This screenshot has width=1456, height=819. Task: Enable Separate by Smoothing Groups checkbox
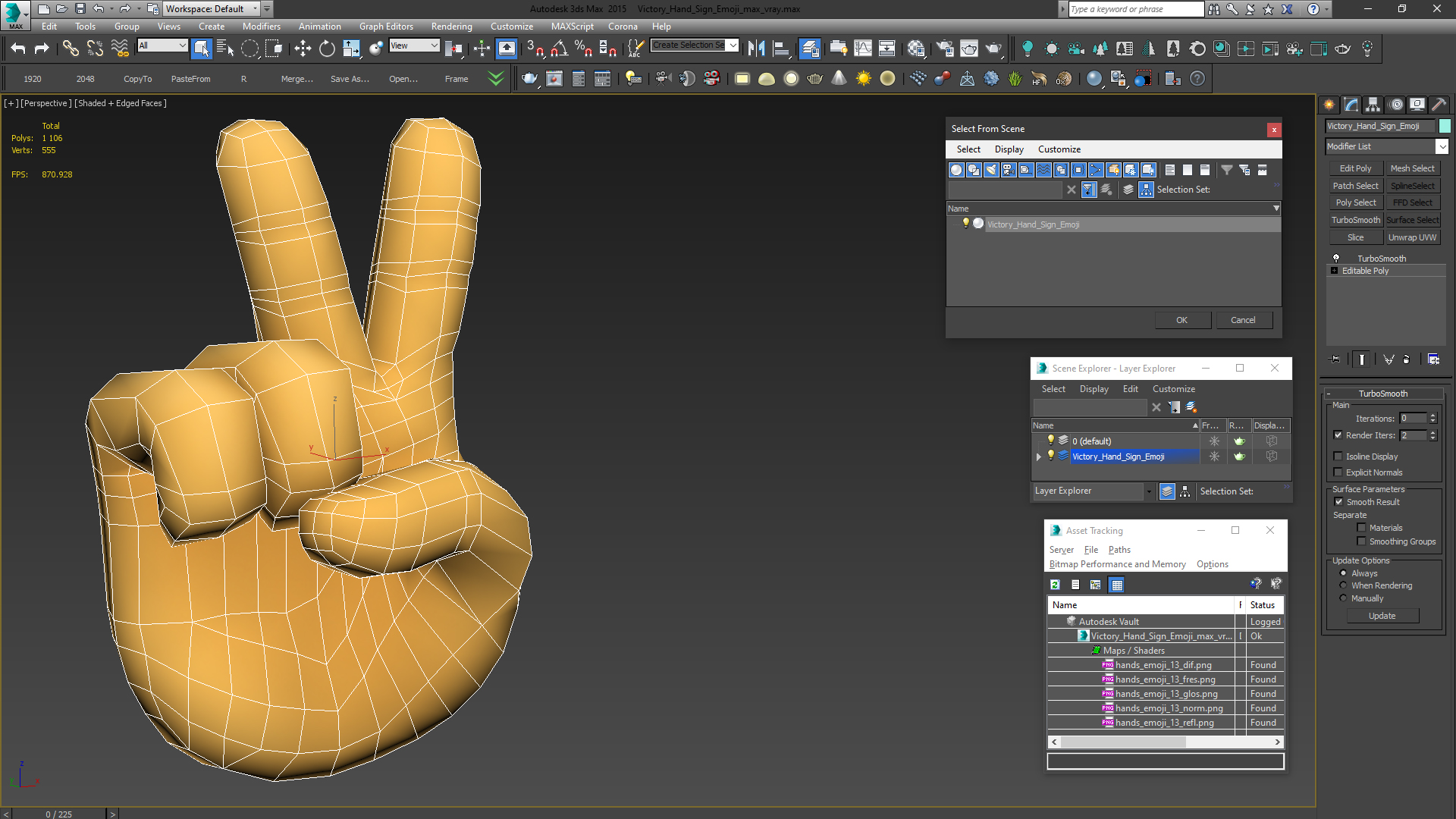pos(1362,541)
